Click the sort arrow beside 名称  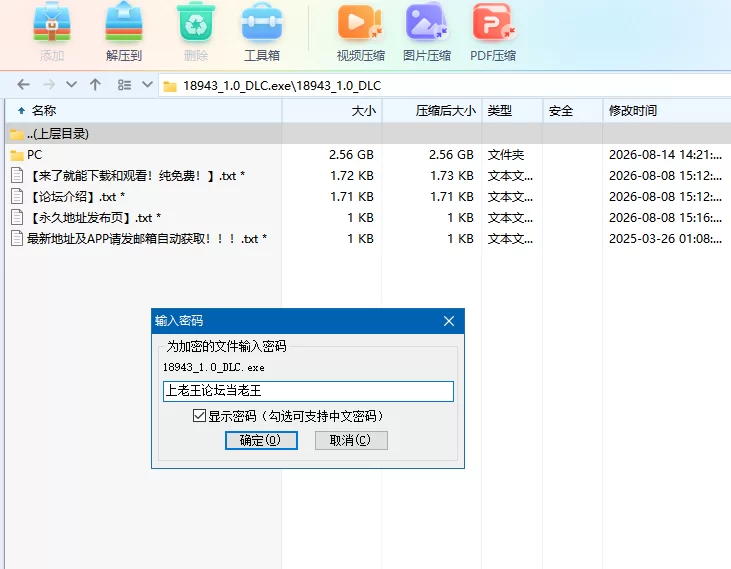tap(21, 111)
